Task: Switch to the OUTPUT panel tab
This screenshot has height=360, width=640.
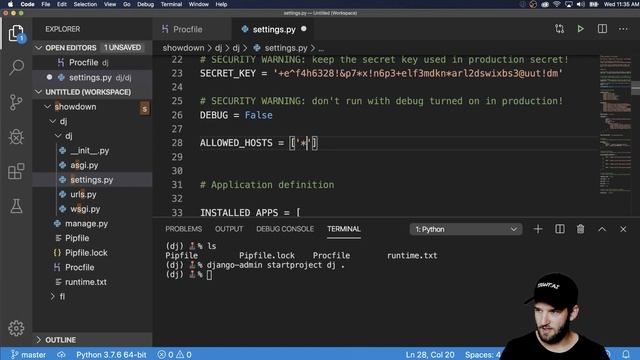Action: click(229, 229)
